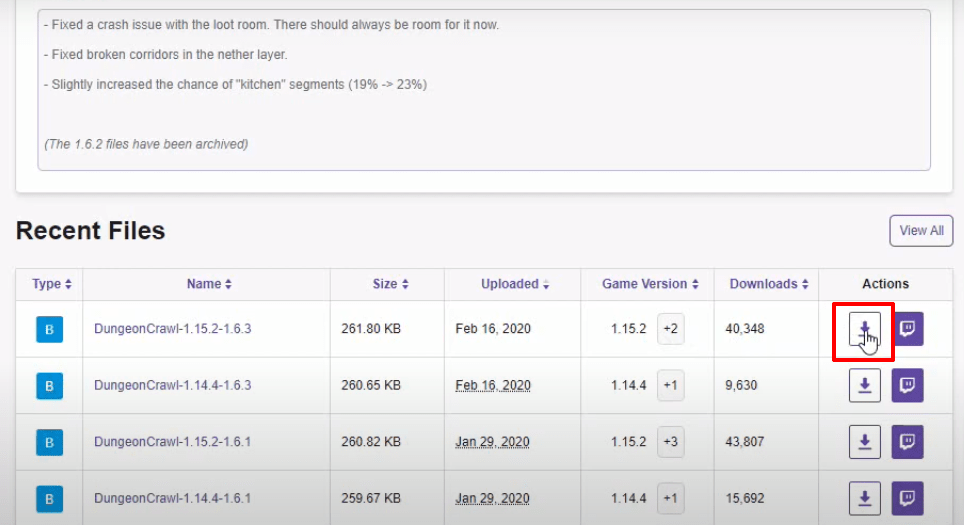The image size is (964, 525).
Task: Open the View All files button
Action: (x=921, y=231)
